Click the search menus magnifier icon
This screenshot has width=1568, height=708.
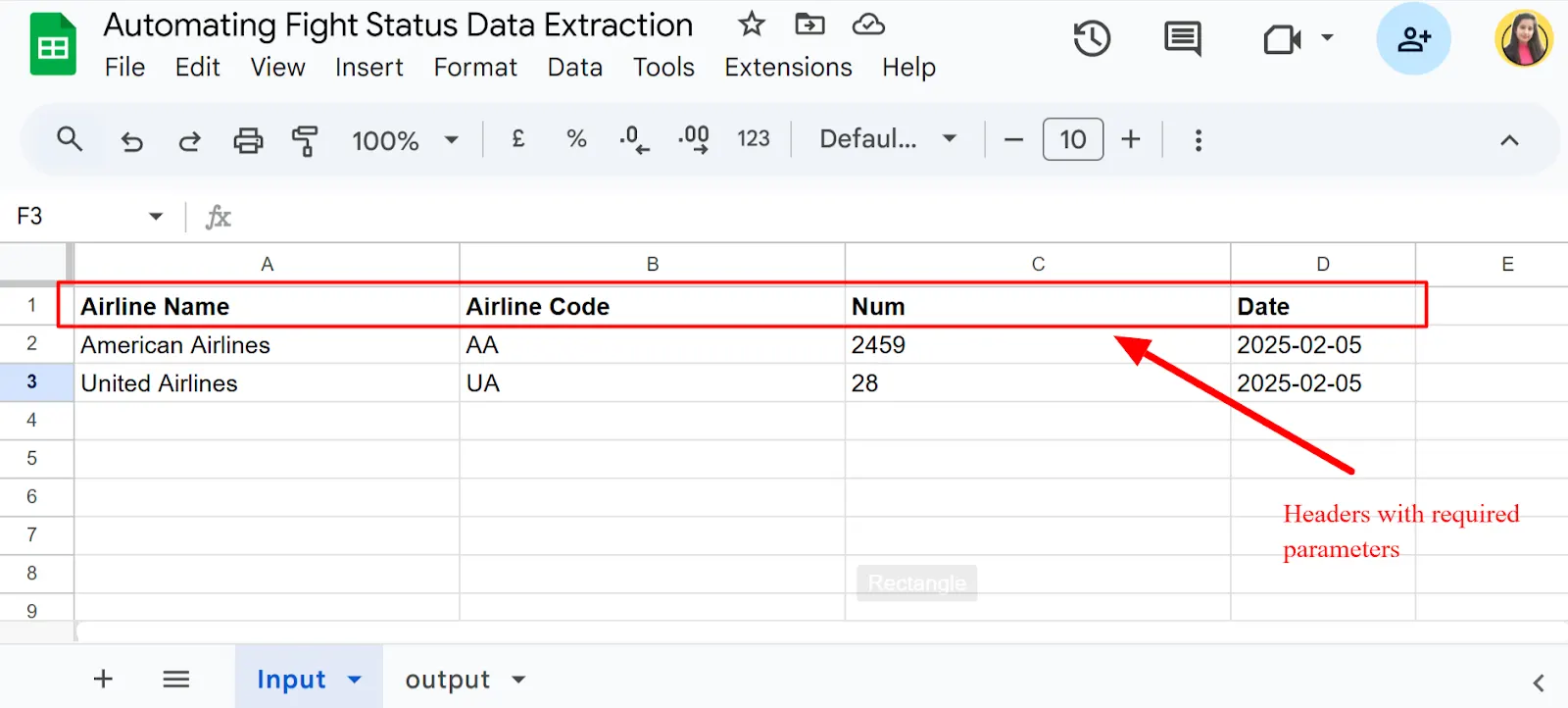[69, 139]
